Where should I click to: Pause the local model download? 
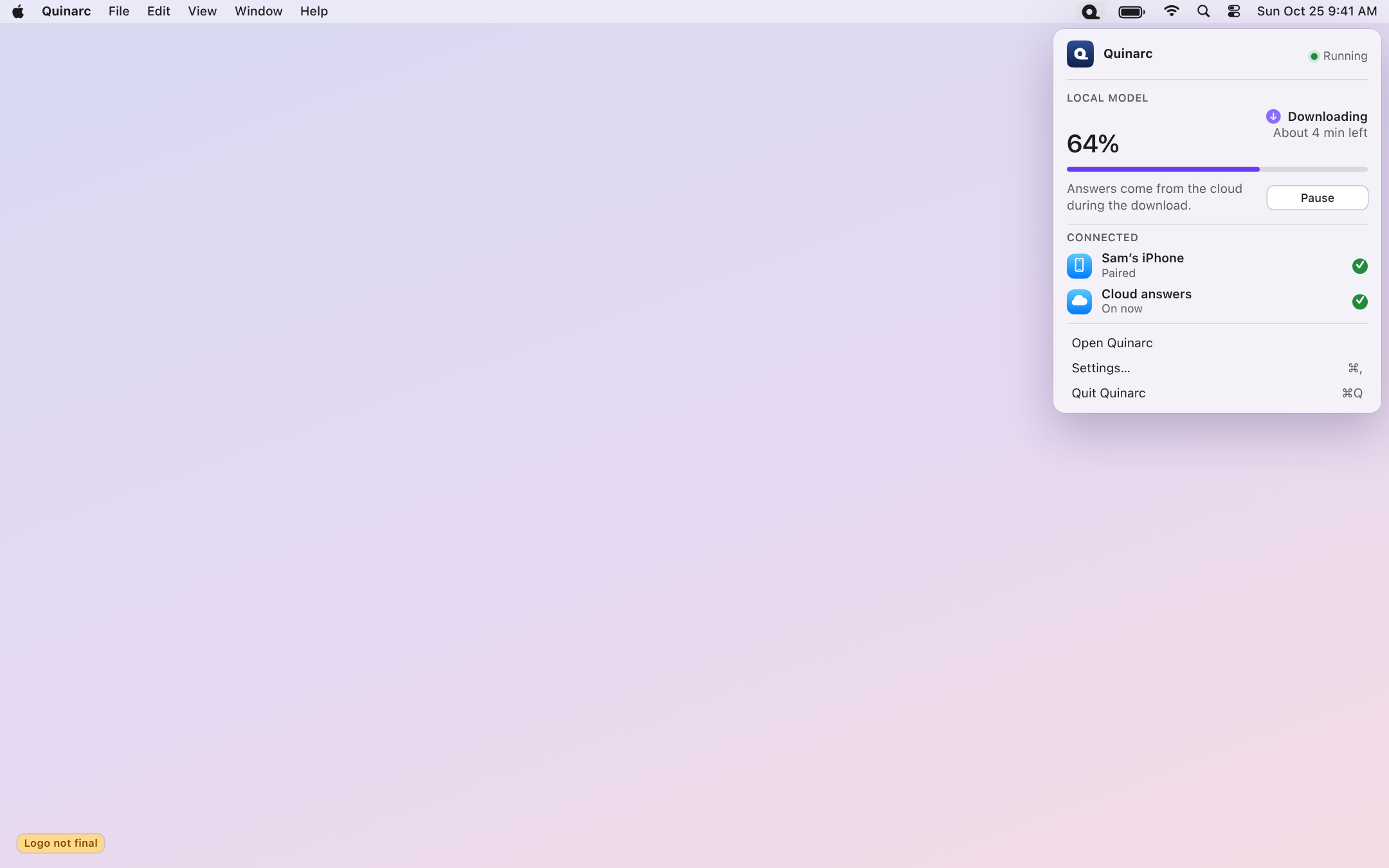1317,198
